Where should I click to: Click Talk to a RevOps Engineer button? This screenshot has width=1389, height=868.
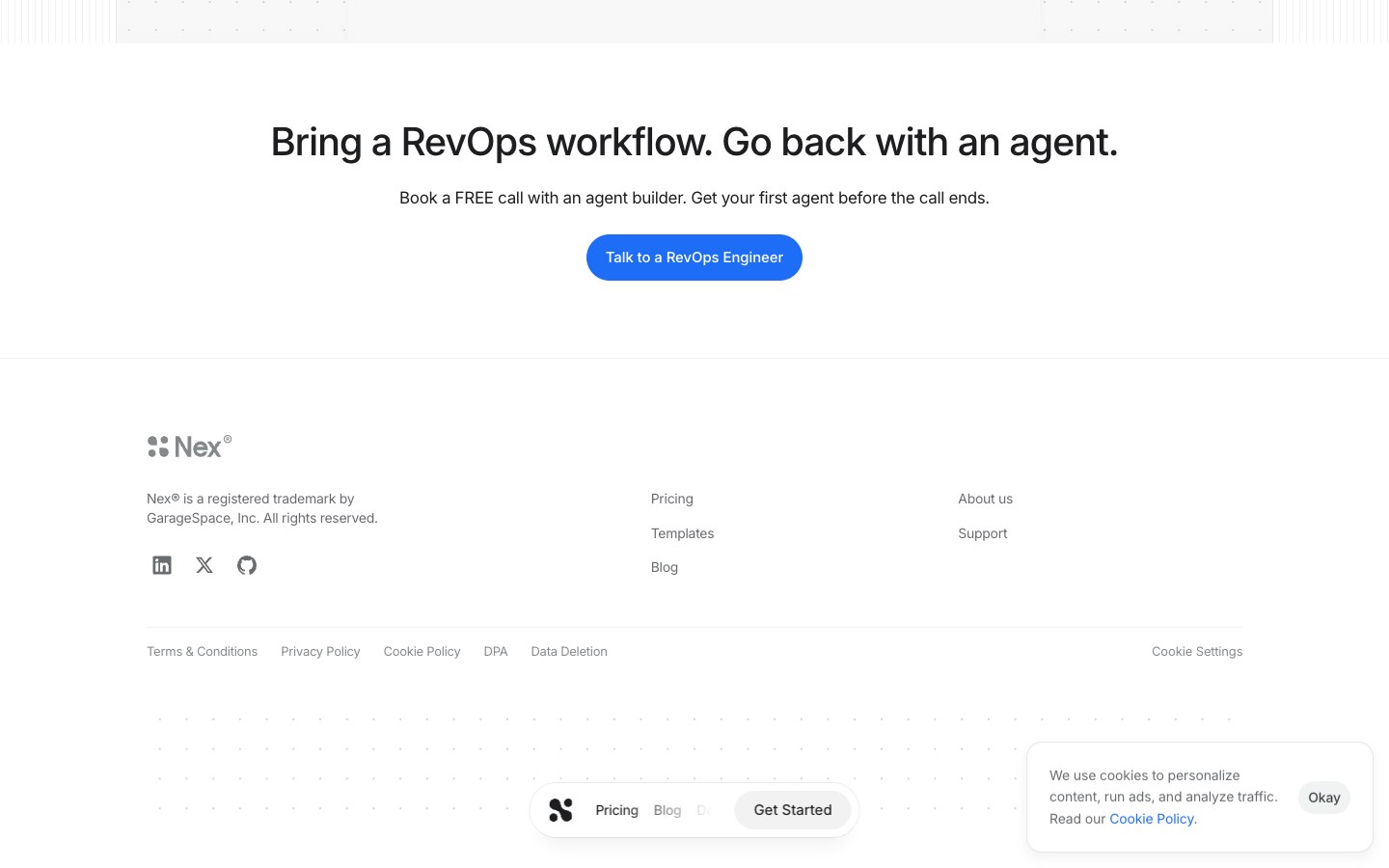tap(694, 258)
